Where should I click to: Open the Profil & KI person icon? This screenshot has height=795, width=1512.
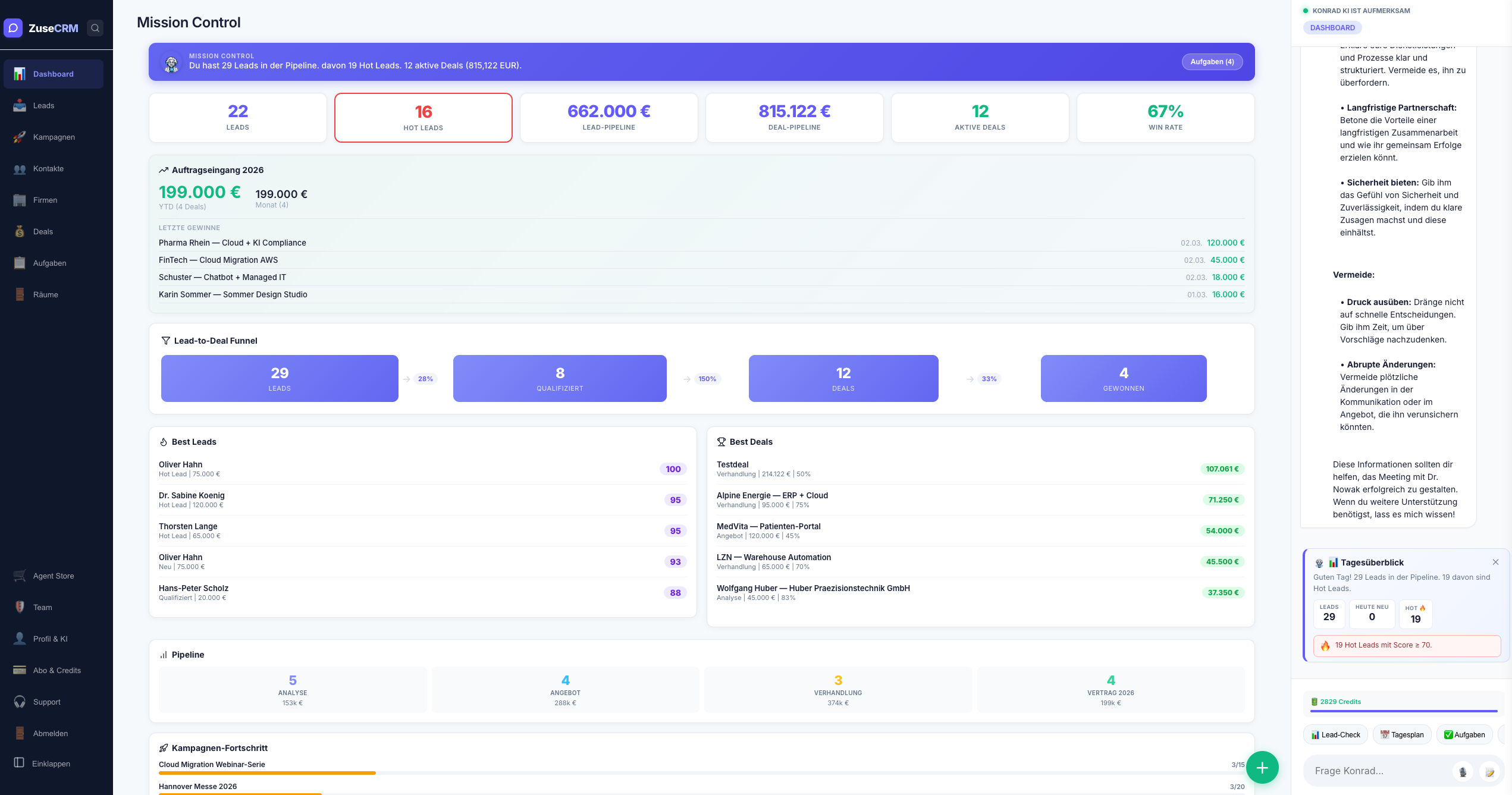[20, 639]
